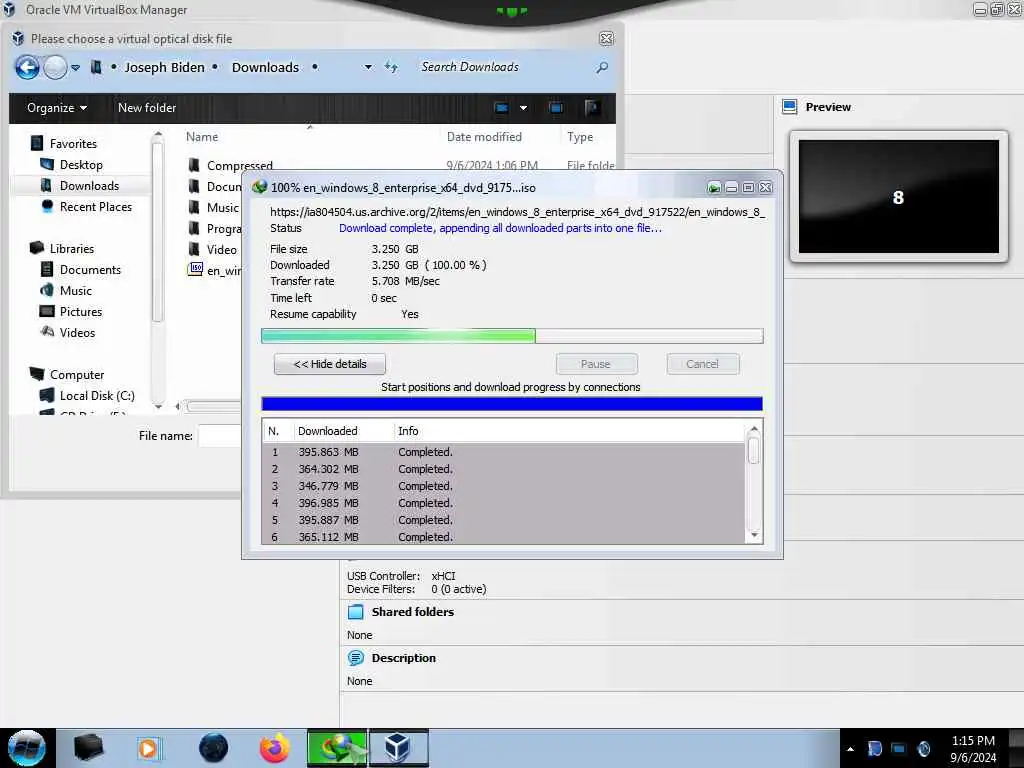Toggle preview pane icon in file chooser
This screenshot has width=1024, height=768.
click(556, 108)
